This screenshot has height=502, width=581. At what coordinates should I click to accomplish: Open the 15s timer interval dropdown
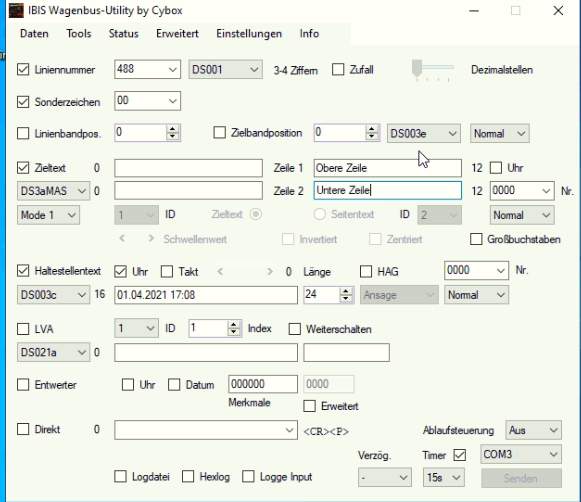[444, 478]
